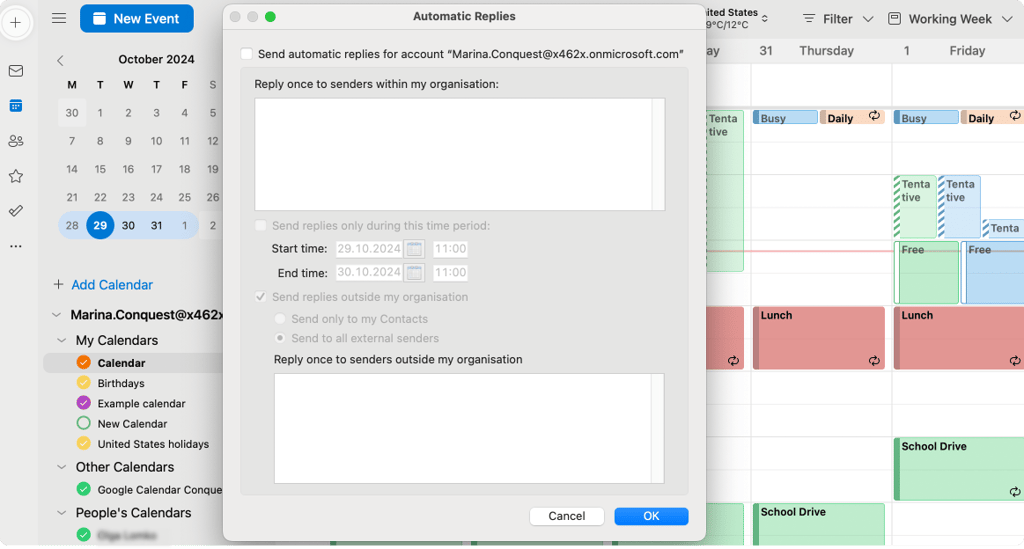Open the Friday School Drive event
This screenshot has height=549, width=1024.
pos(959,469)
